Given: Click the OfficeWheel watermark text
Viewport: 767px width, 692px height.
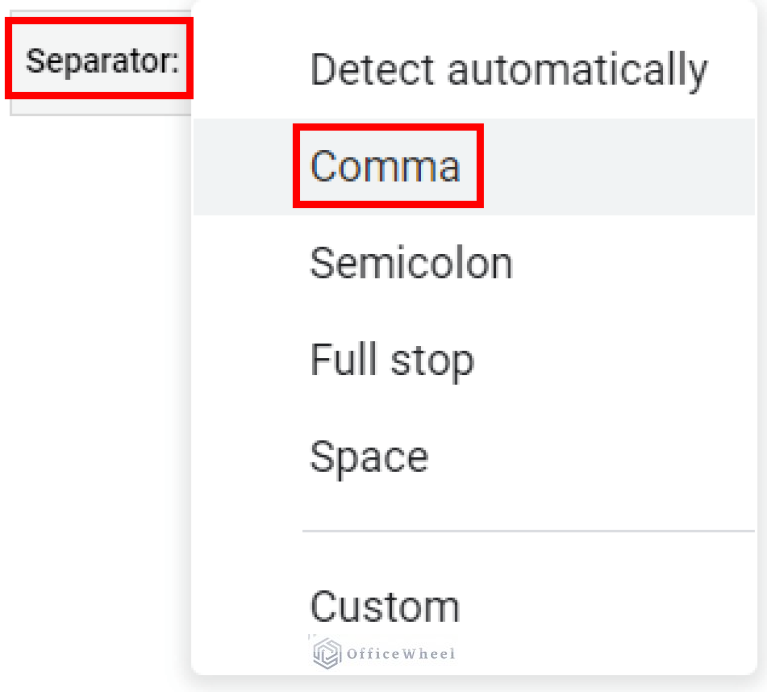Looking at the screenshot, I should (x=400, y=654).
